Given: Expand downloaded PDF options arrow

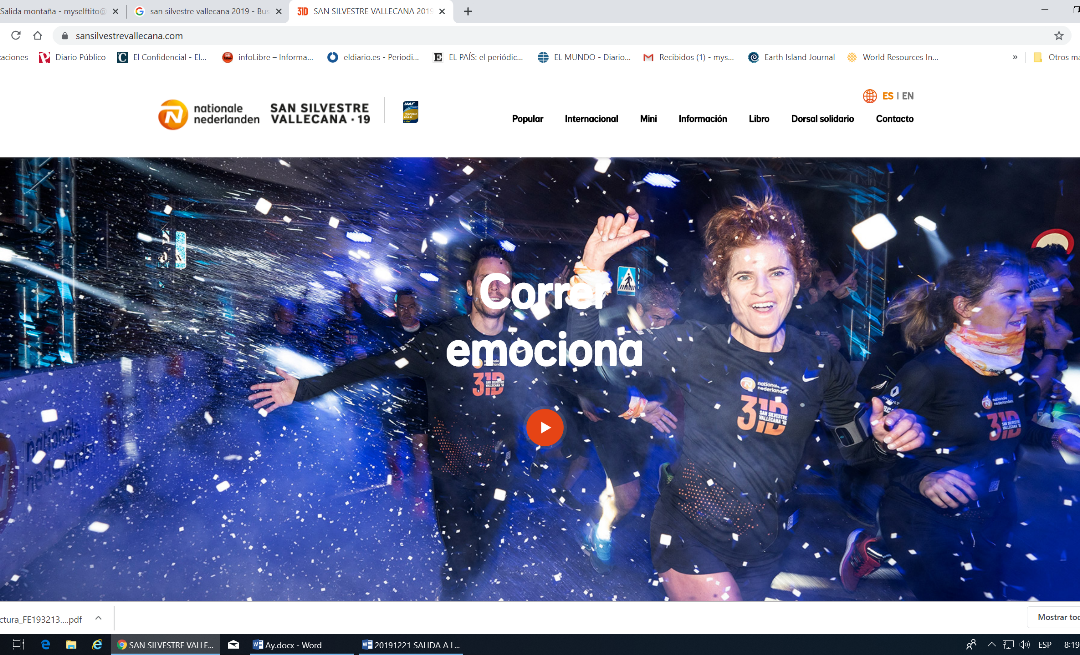Looking at the screenshot, I should pos(98,618).
